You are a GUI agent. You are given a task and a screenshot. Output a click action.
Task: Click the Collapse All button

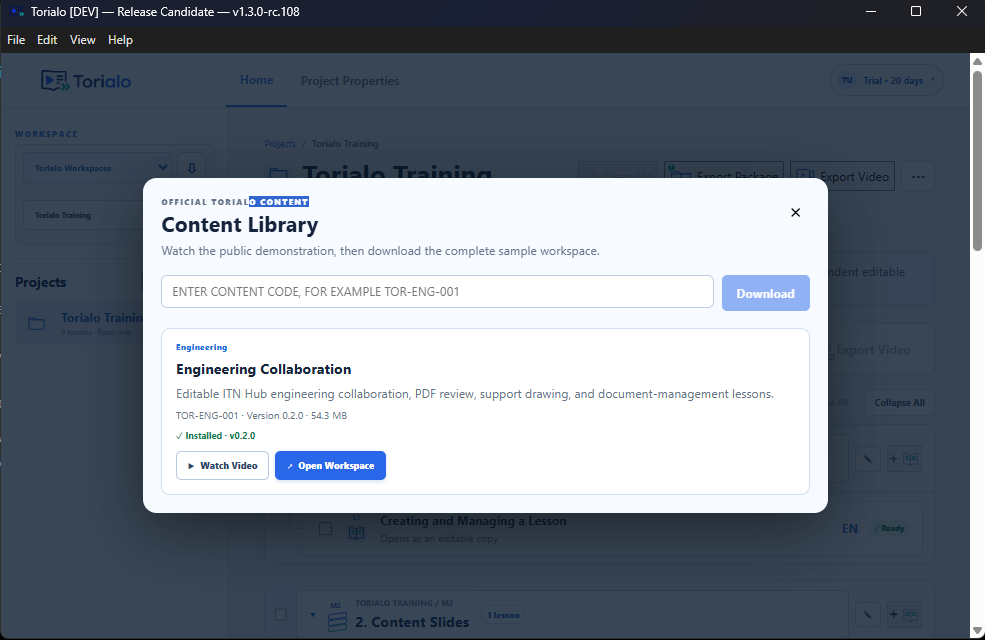pyautogui.click(x=900, y=403)
